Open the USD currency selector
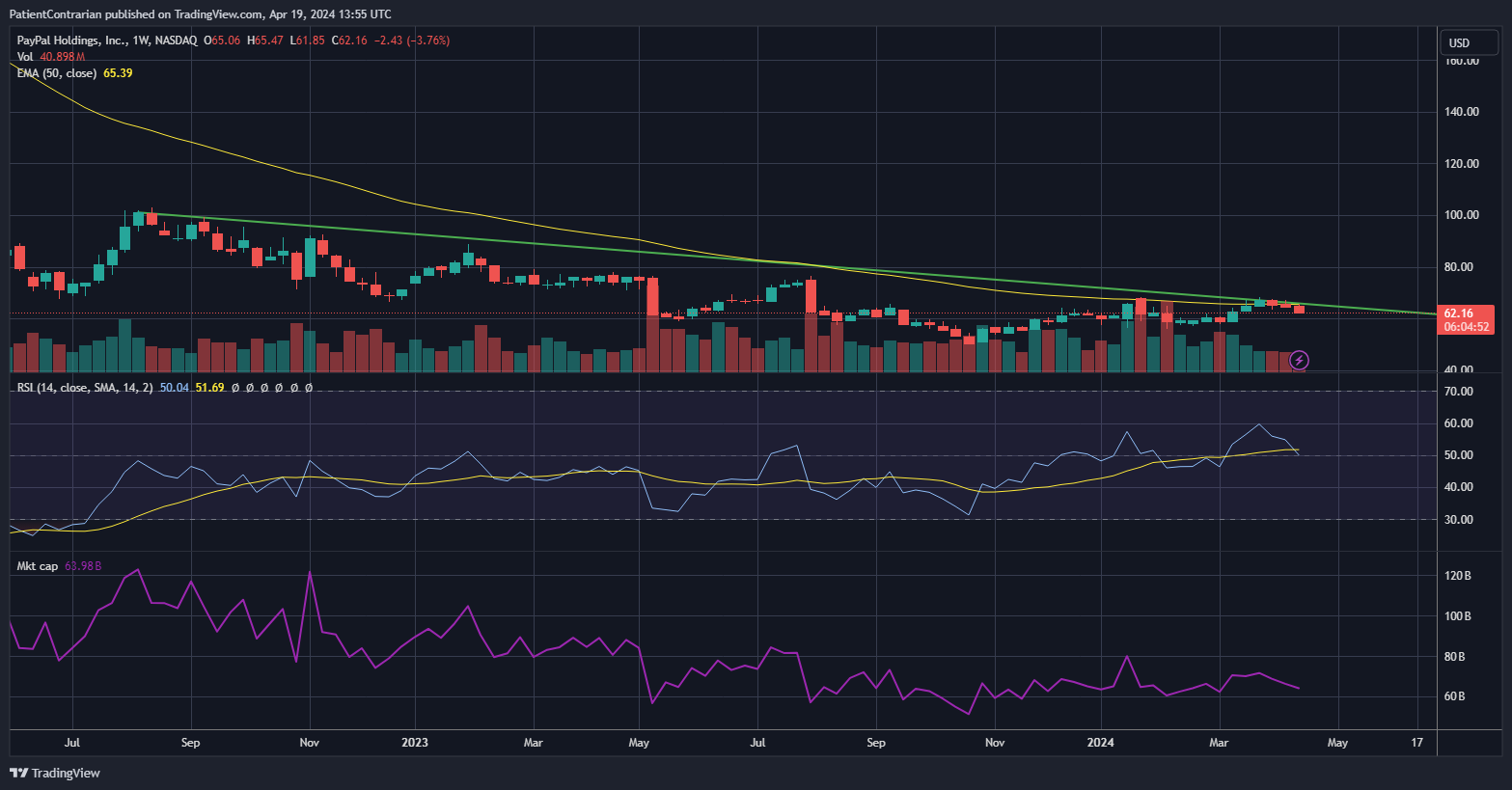The width and height of the screenshot is (1512, 790). [x=1468, y=42]
